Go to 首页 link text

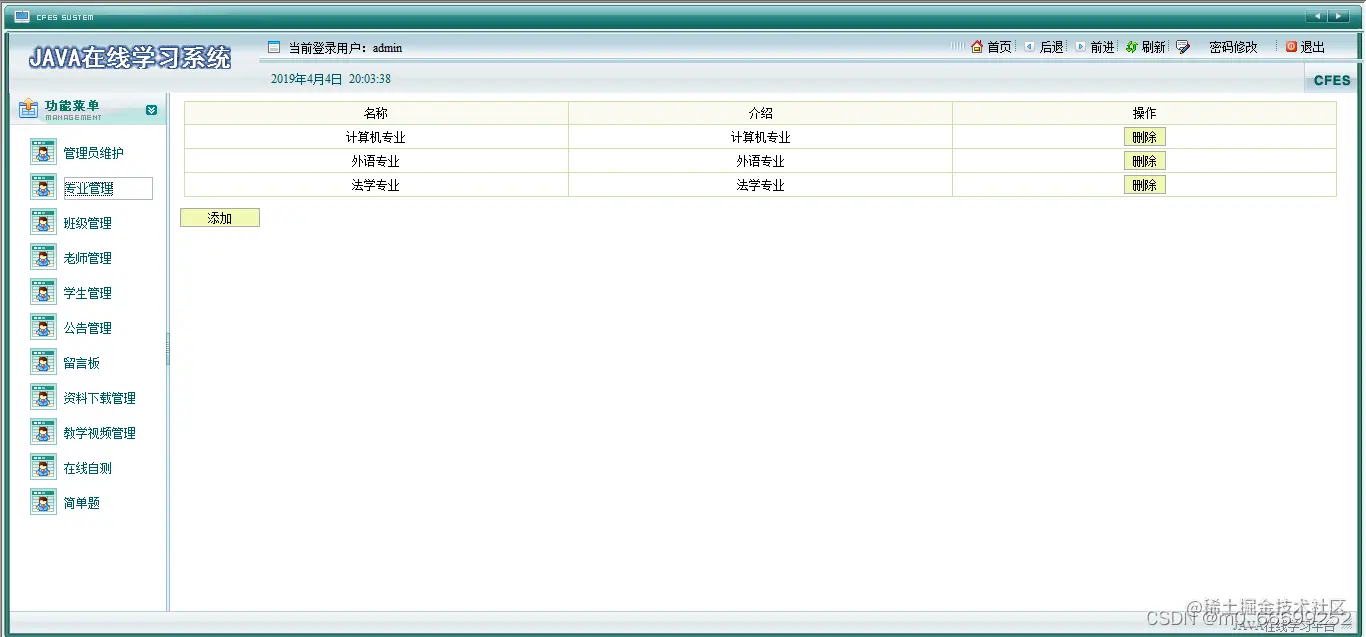[x=999, y=47]
